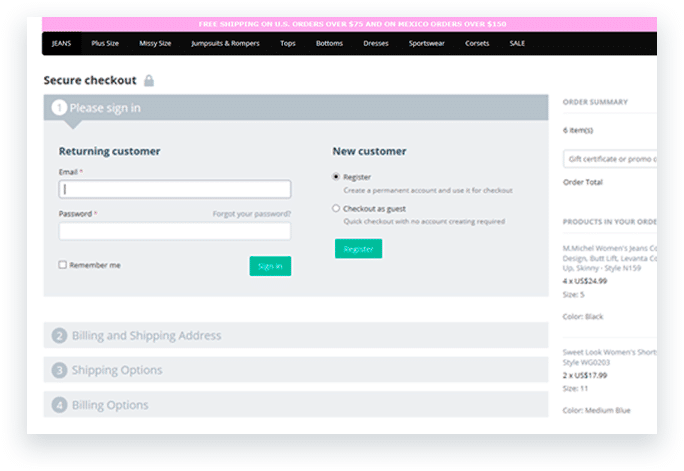This screenshot has width=684, height=471.
Task: Follow the Forgot your password link
Action: [x=251, y=214]
